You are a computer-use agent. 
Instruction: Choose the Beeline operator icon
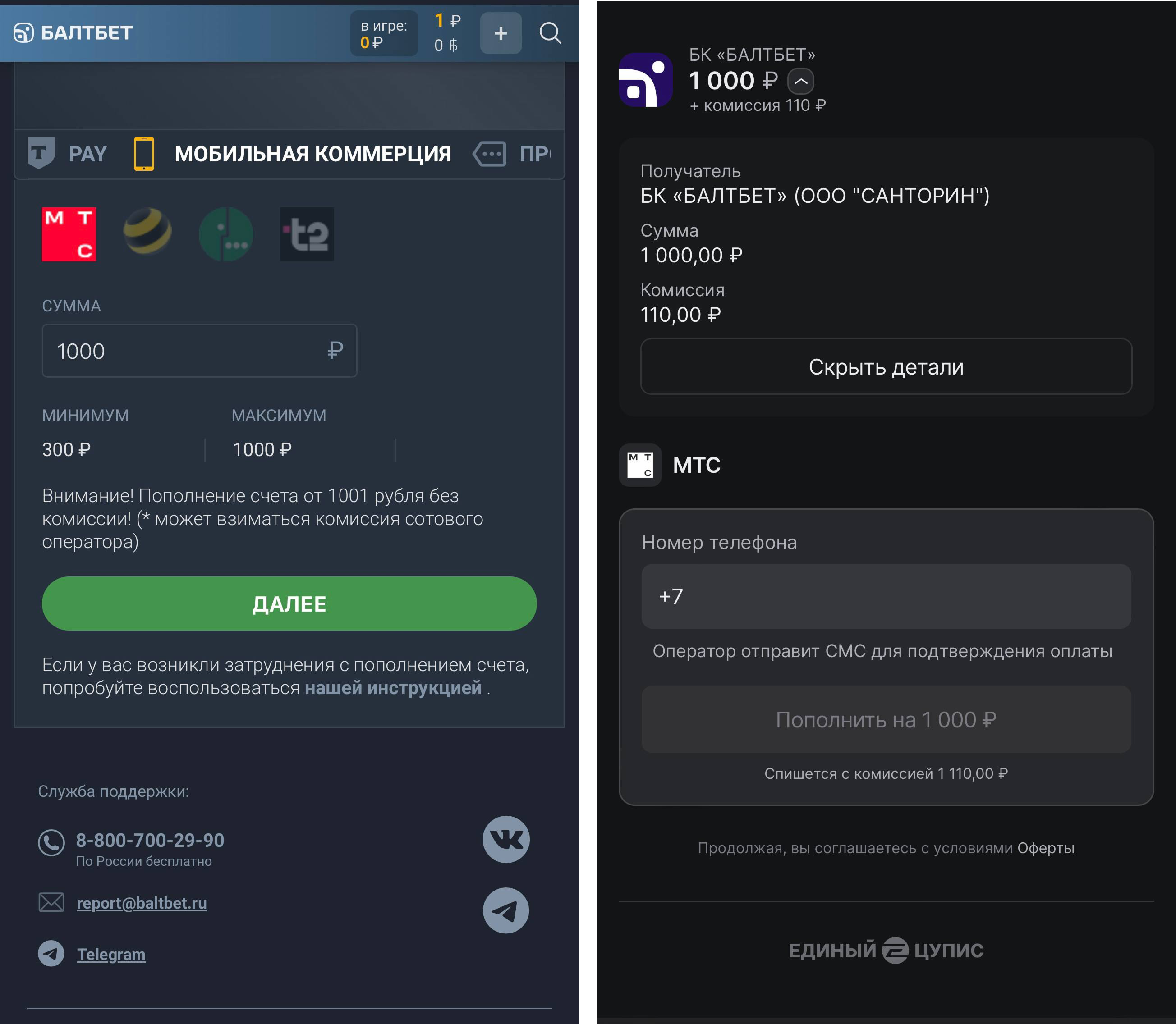point(147,231)
